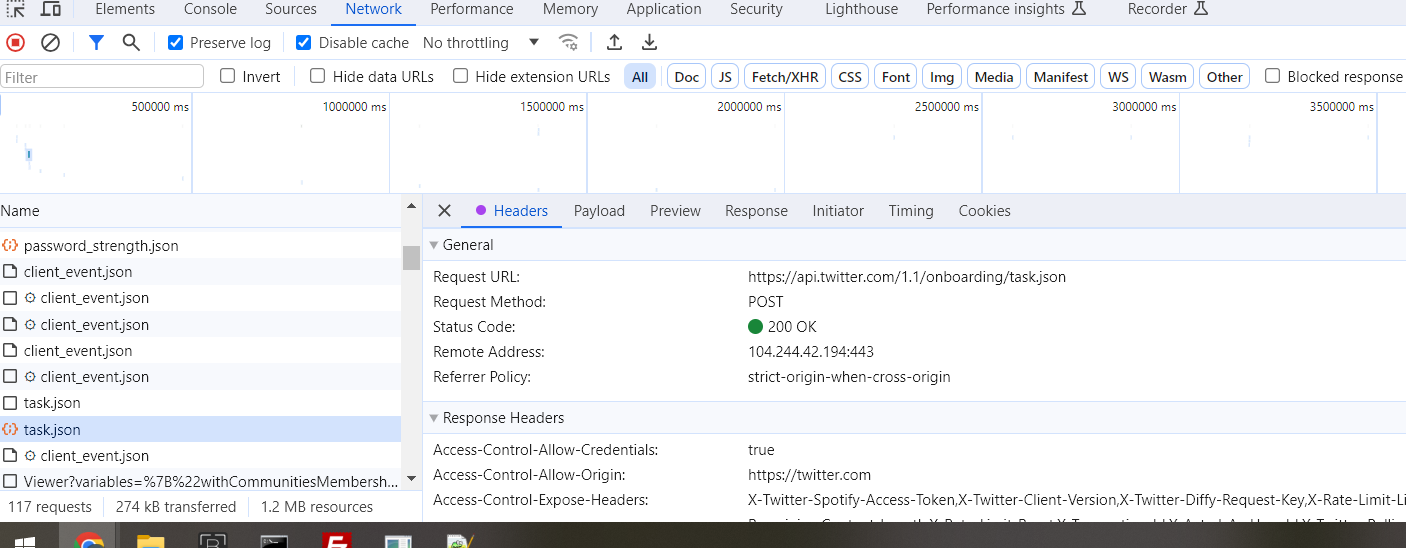The height and width of the screenshot is (548, 1406).
Task: Import HAR file upload icon
Action: point(614,42)
